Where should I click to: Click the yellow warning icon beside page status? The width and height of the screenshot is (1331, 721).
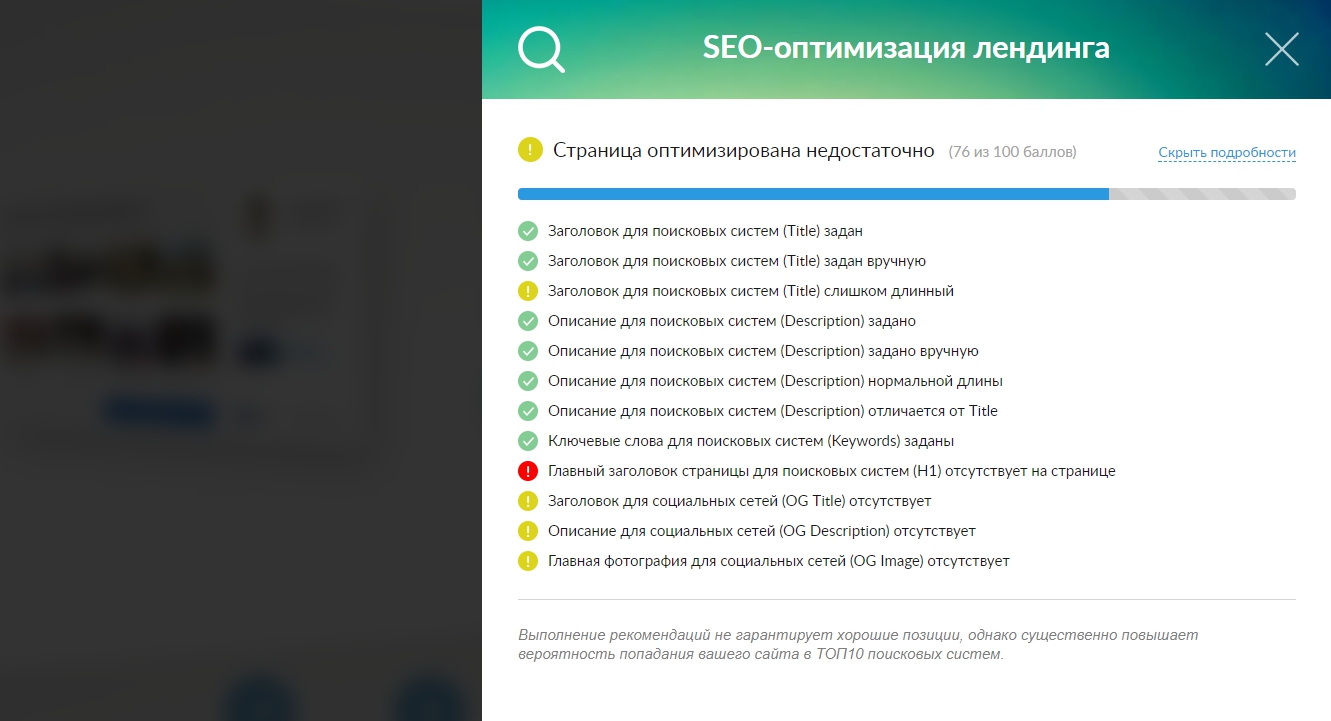click(x=529, y=151)
